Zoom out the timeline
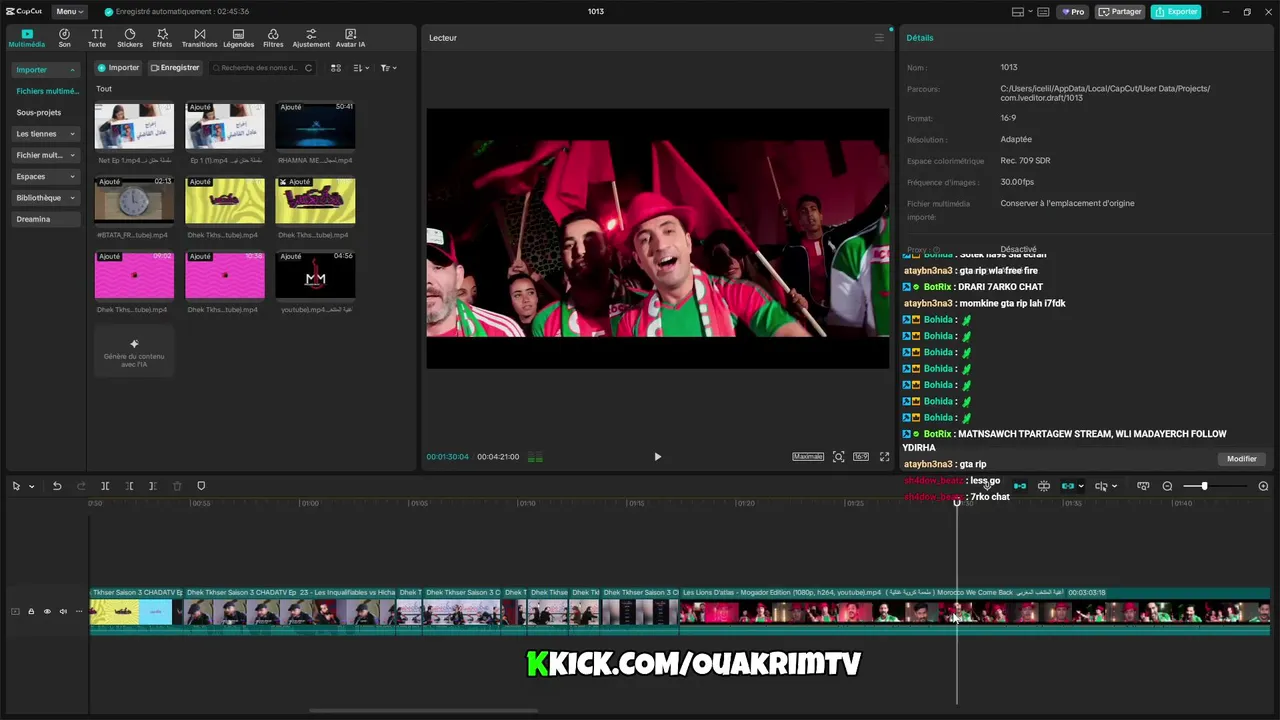This screenshot has height=720, width=1280. [x=1167, y=486]
